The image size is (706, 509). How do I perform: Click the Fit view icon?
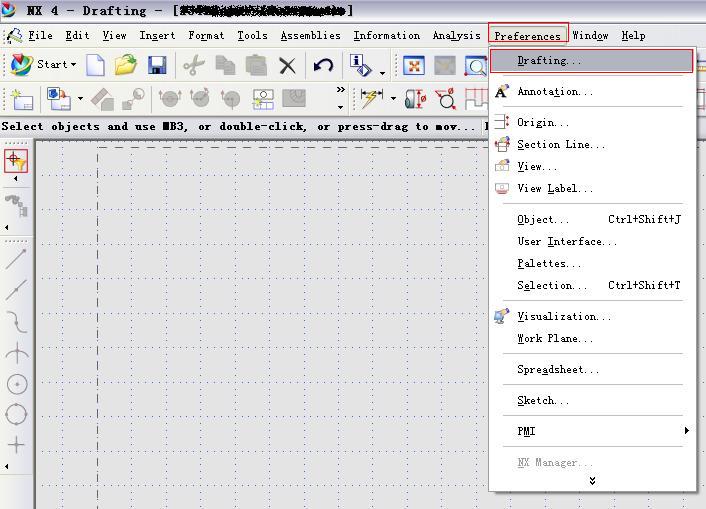pos(414,66)
